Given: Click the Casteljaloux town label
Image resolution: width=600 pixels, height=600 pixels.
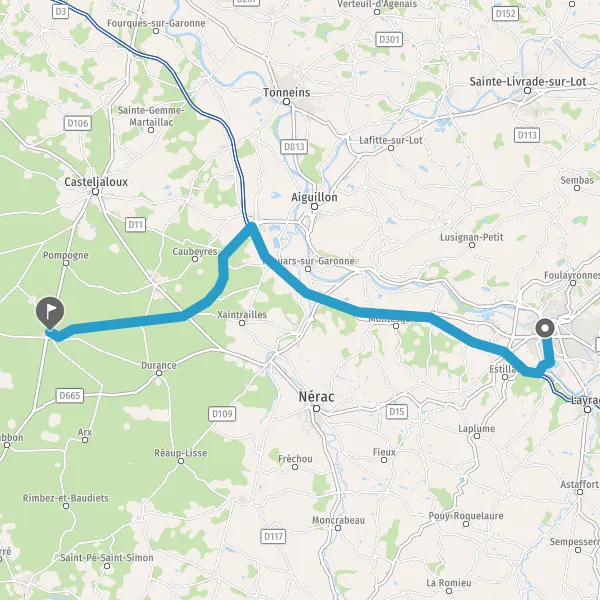Looking at the screenshot, I should click(96, 182).
